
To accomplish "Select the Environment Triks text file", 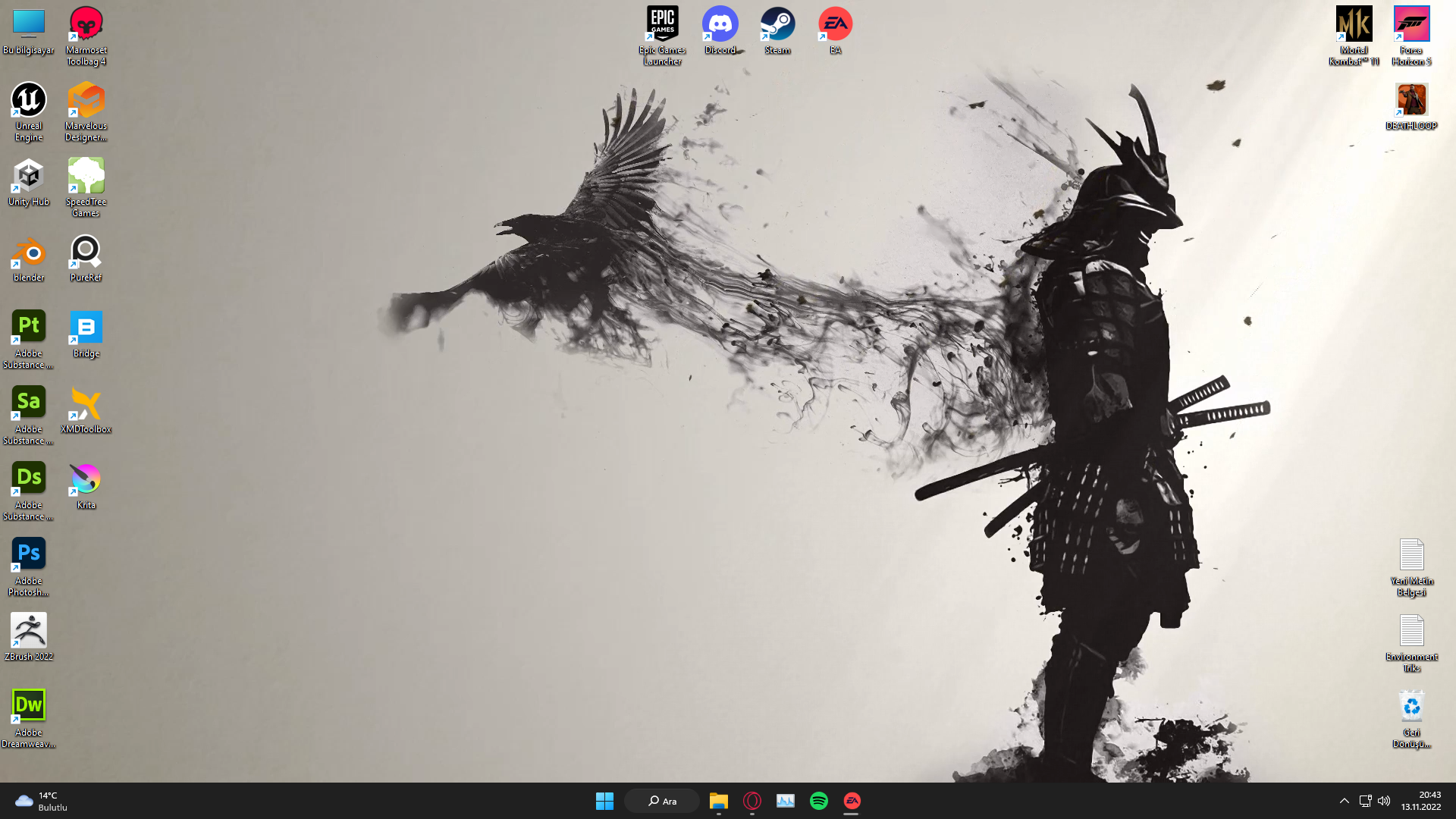I will [1412, 642].
